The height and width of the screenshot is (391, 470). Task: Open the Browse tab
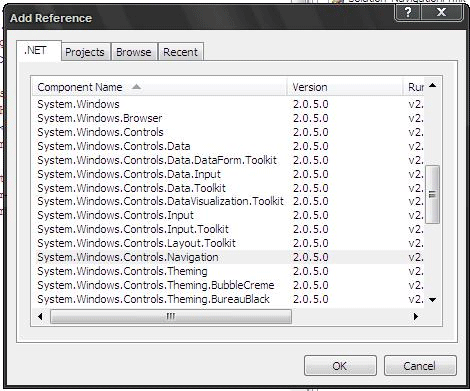[134, 52]
